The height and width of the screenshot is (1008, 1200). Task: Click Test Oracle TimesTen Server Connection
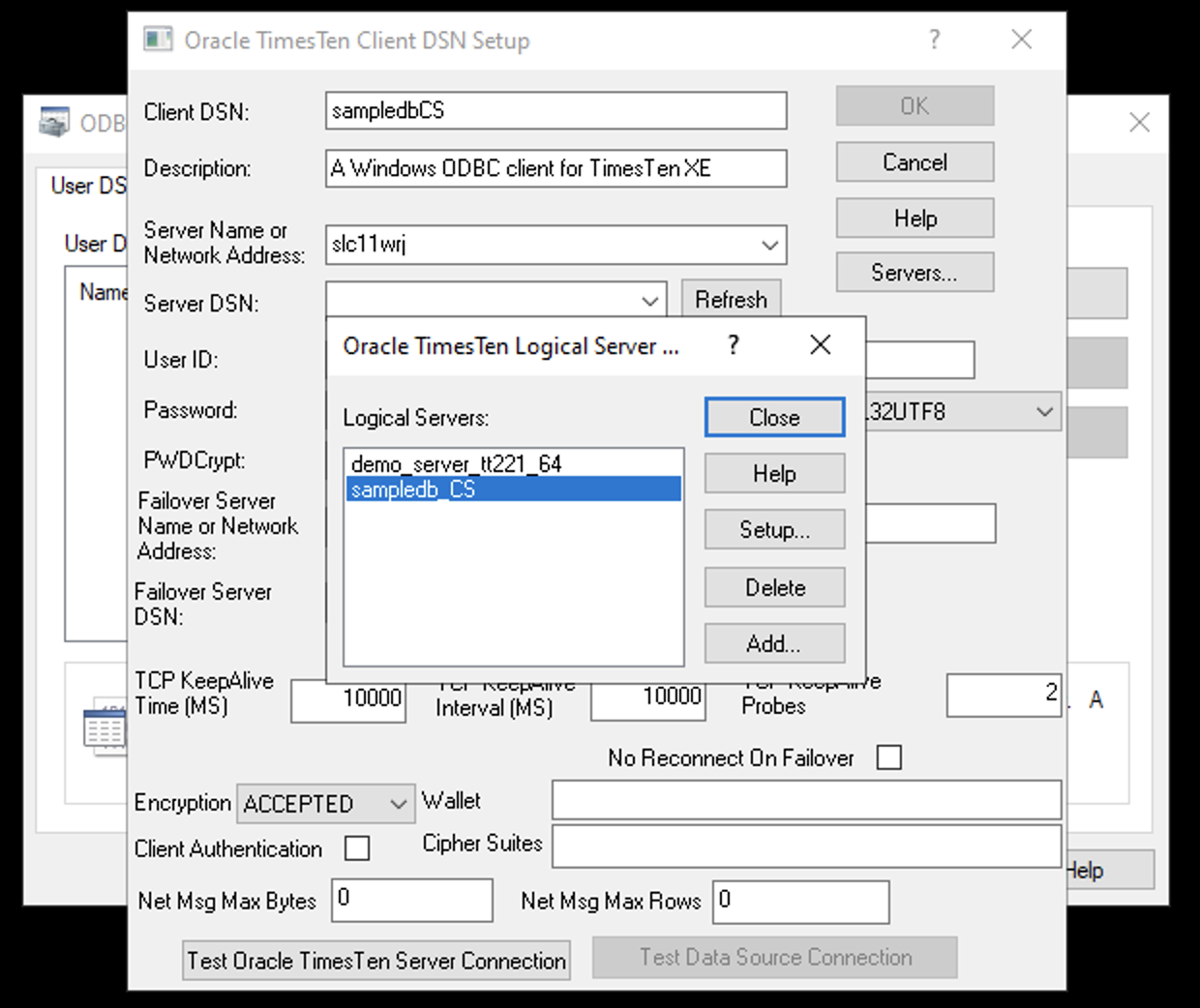(x=376, y=961)
